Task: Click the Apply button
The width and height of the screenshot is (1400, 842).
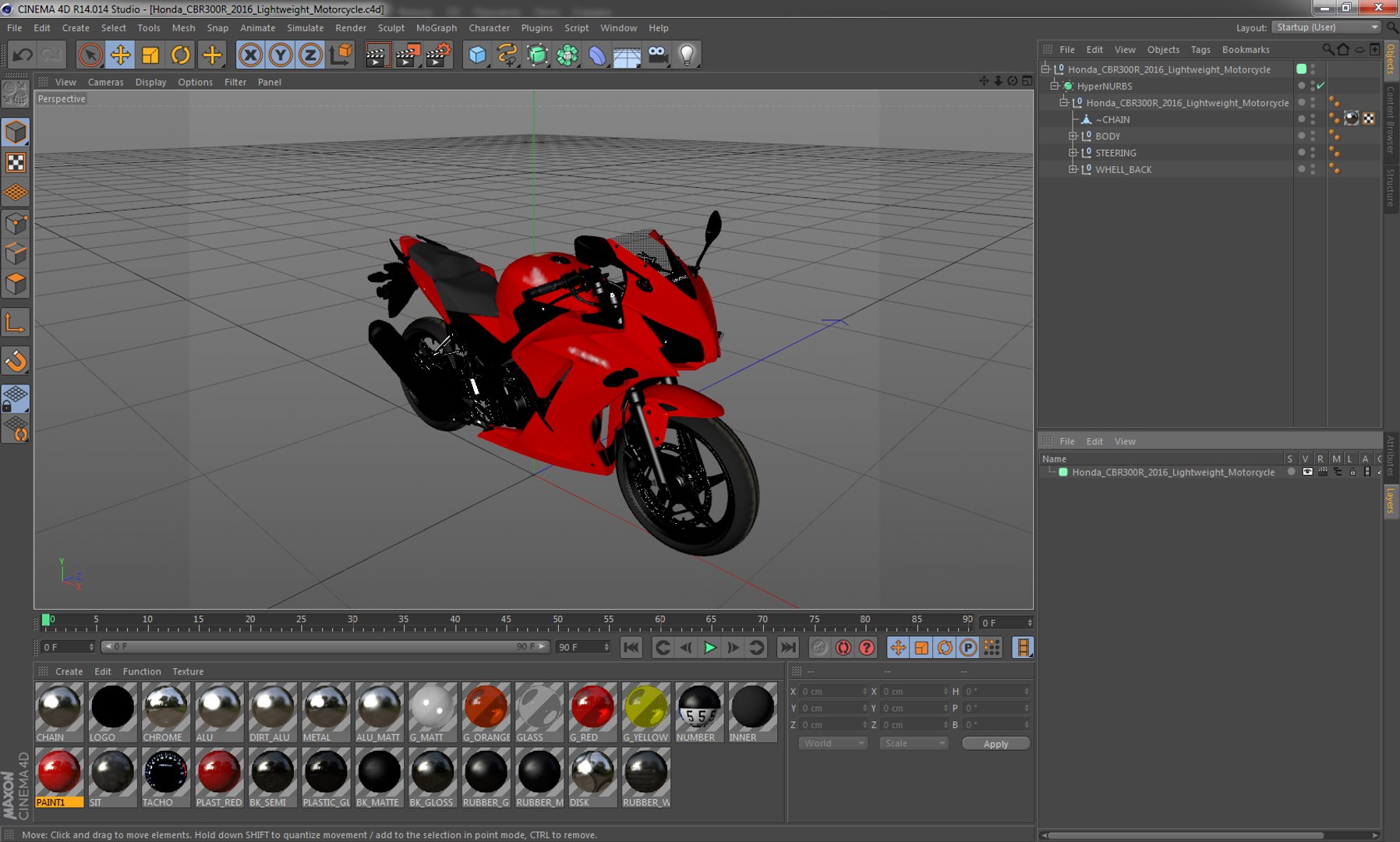Action: click(995, 744)
